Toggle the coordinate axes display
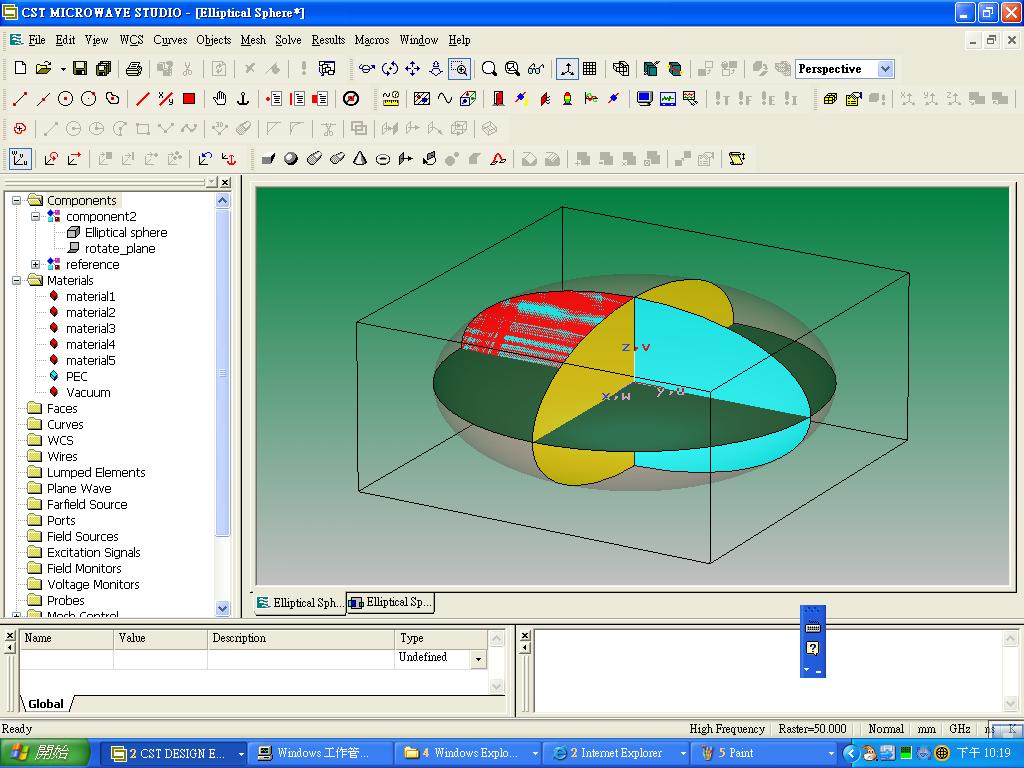1024x768 pixels. tap(567, 68)
